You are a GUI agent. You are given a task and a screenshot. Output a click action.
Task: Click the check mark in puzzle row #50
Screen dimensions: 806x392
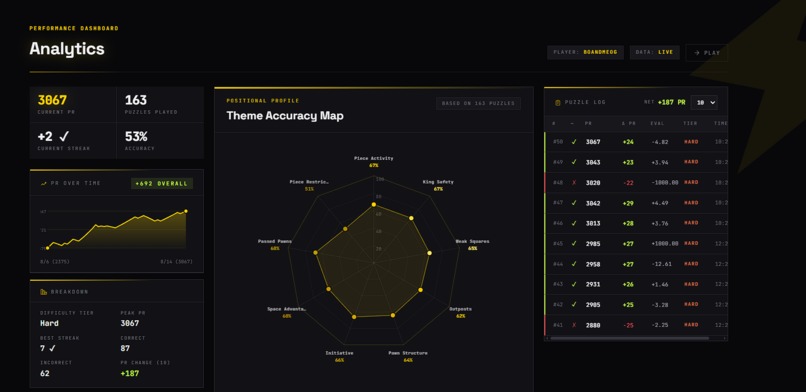click(574, 141)
